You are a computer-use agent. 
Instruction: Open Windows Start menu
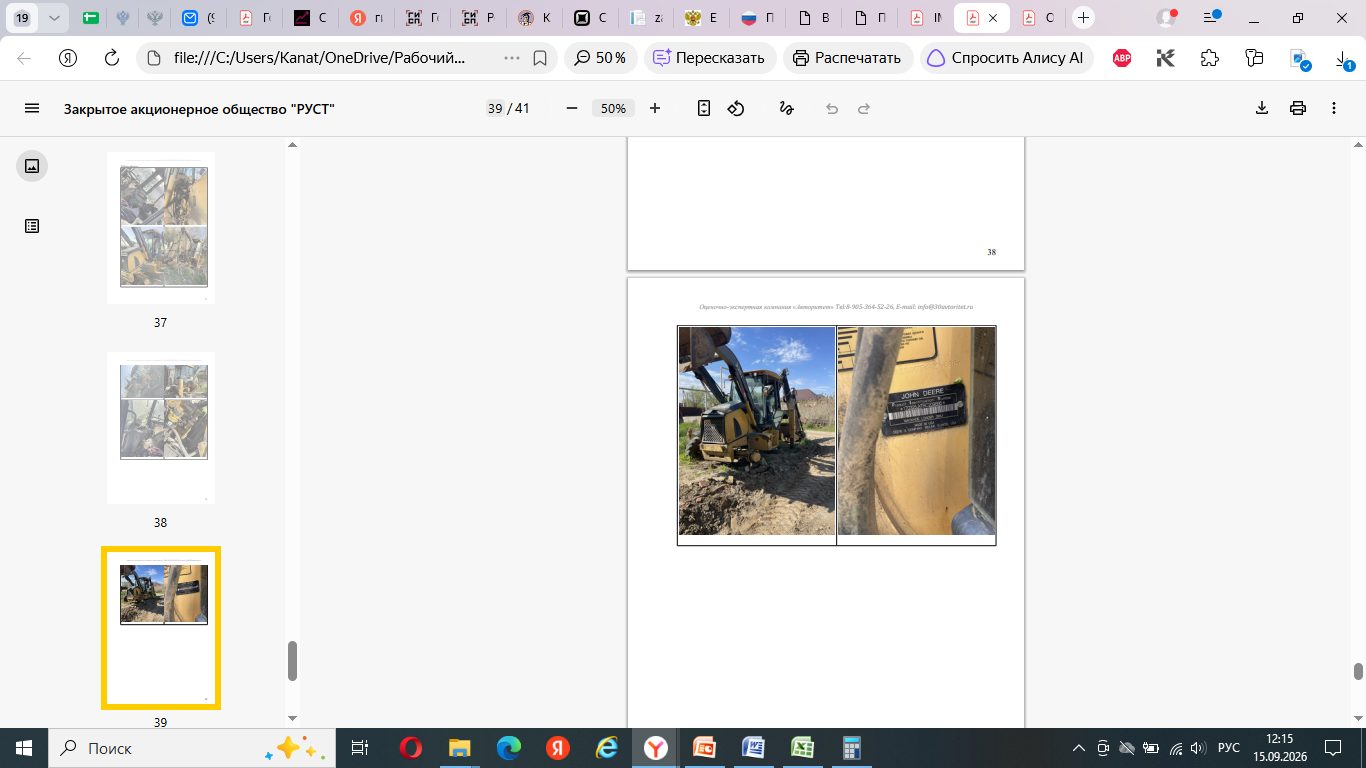click(24, 748)
